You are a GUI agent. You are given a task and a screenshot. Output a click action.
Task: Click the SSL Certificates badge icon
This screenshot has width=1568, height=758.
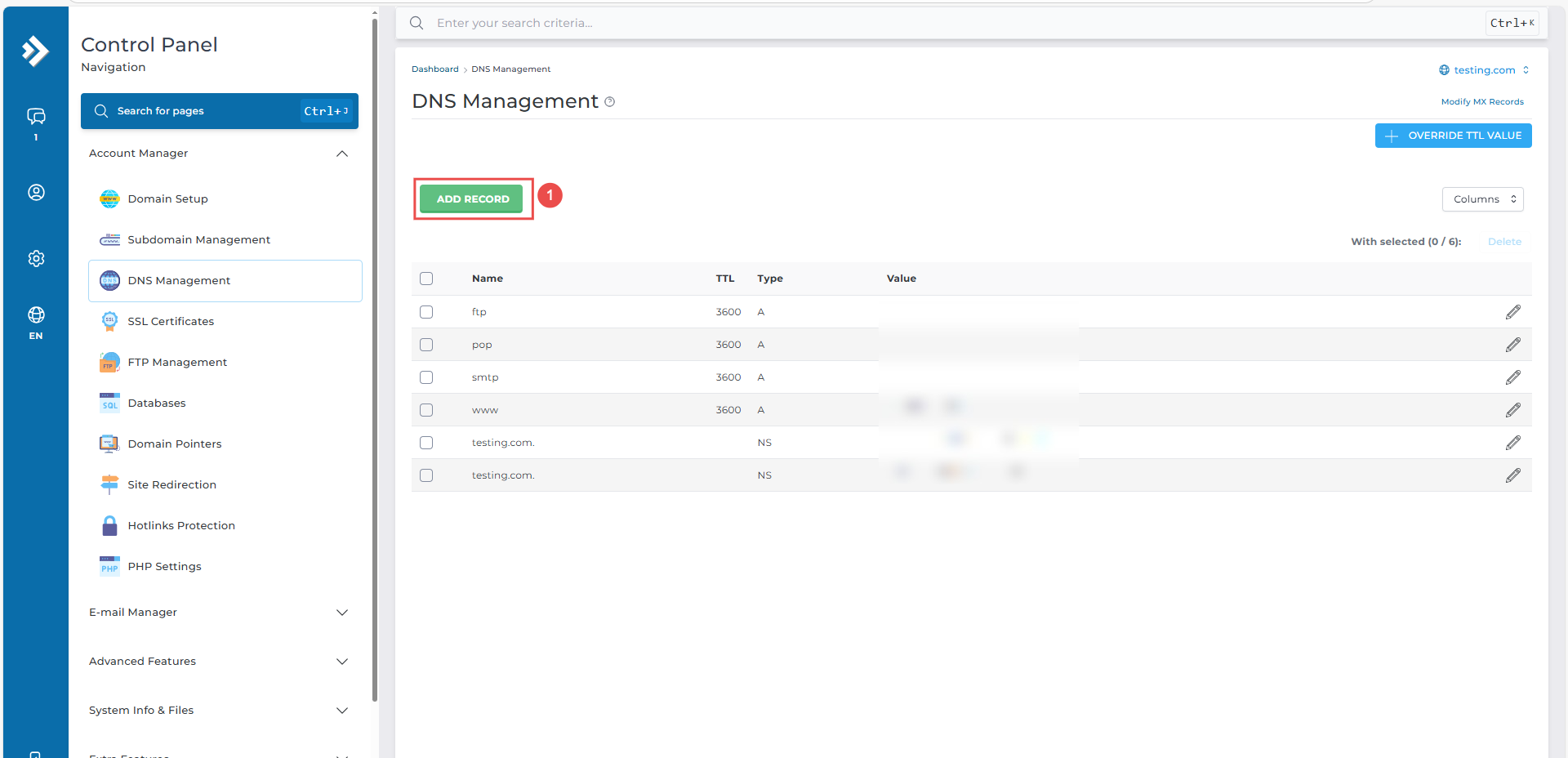(109, 321)
